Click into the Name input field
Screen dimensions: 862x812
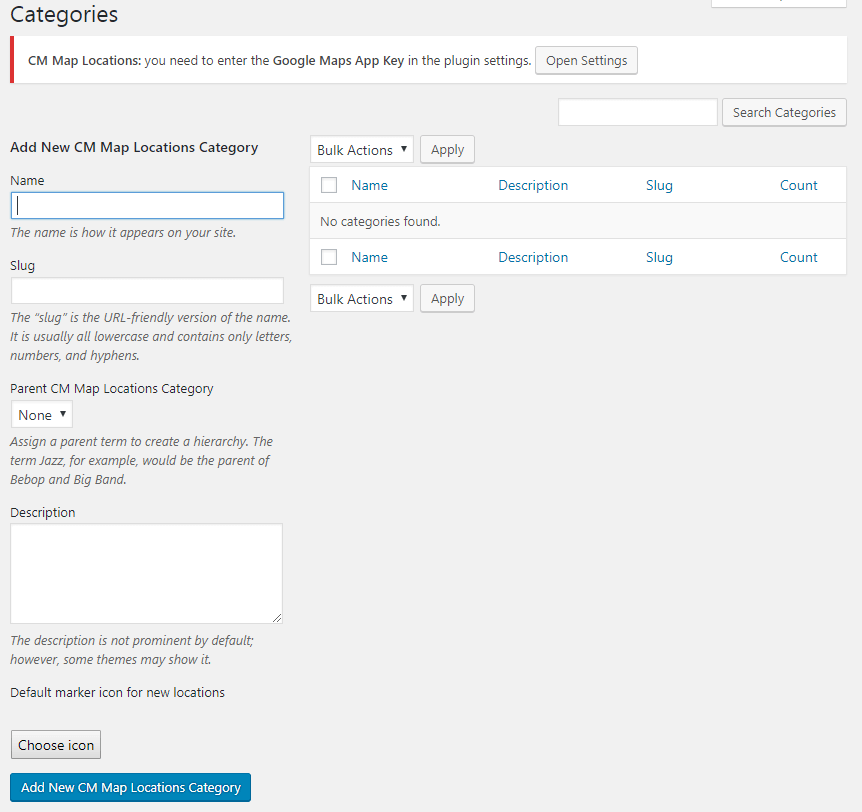[x=147, y=205]
